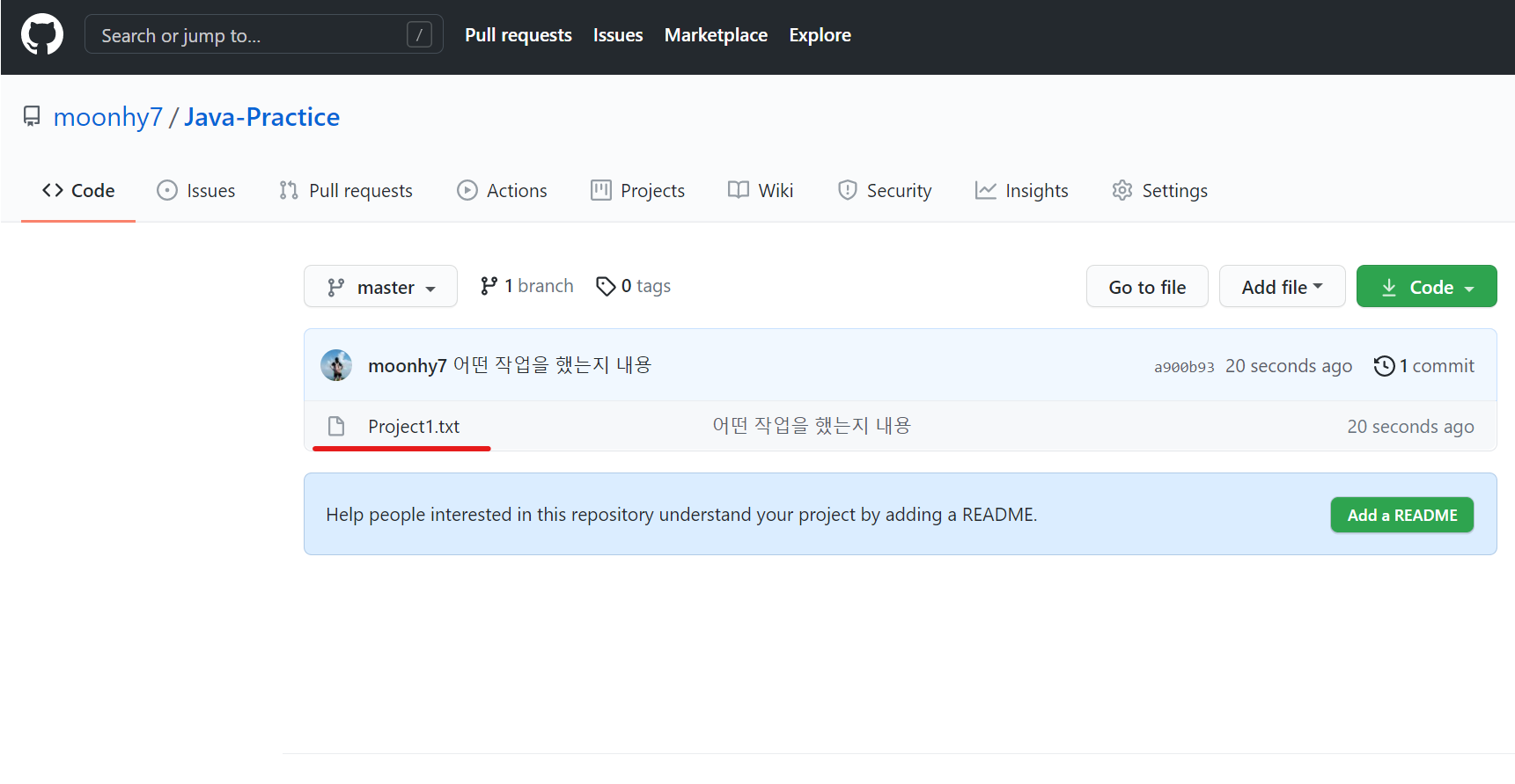Open the Java-Practice repository link
The width and height of the screenshot is (1515, 784).
click(261, 117)
